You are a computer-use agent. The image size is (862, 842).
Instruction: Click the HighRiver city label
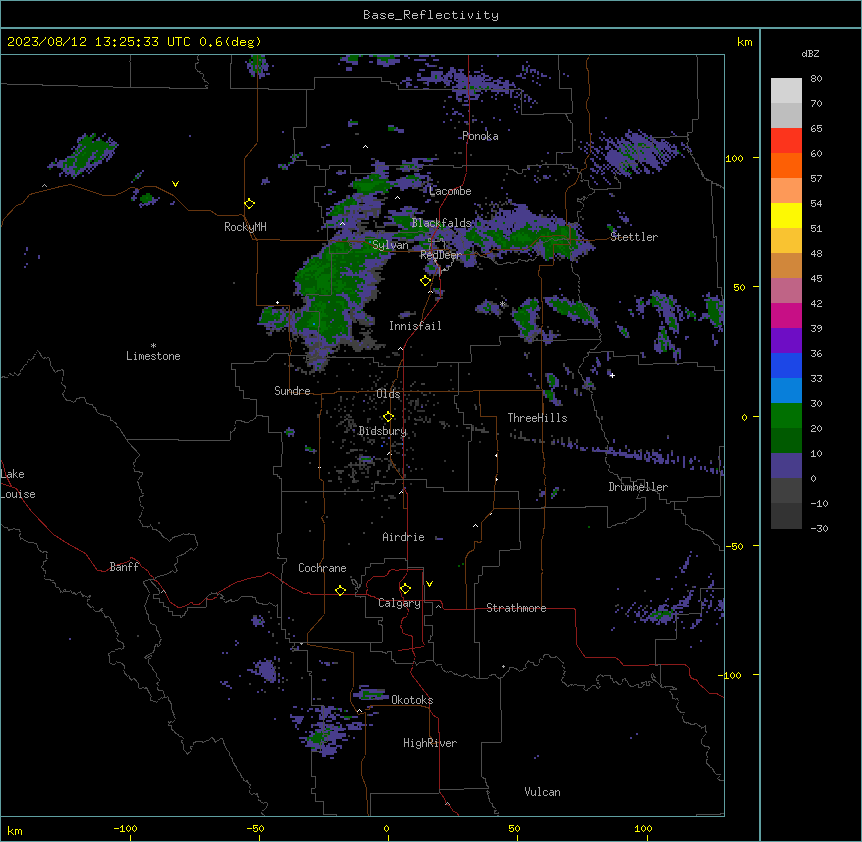click(430, 743)
